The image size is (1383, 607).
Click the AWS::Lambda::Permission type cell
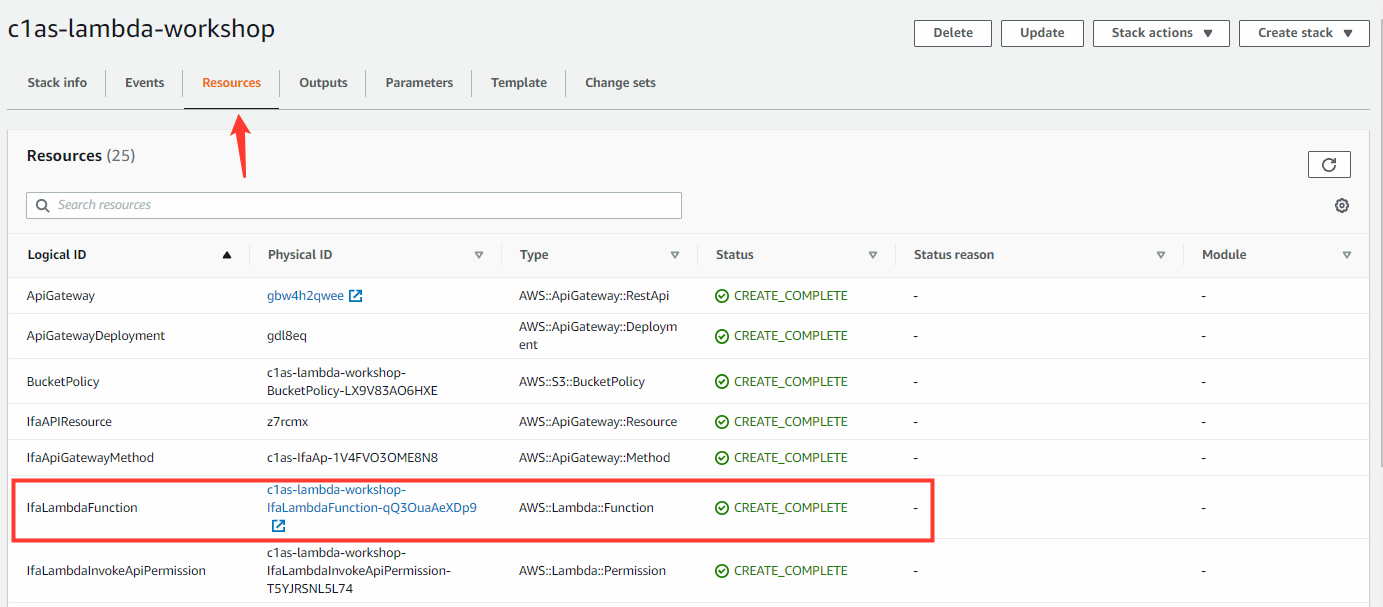(592, 571)
